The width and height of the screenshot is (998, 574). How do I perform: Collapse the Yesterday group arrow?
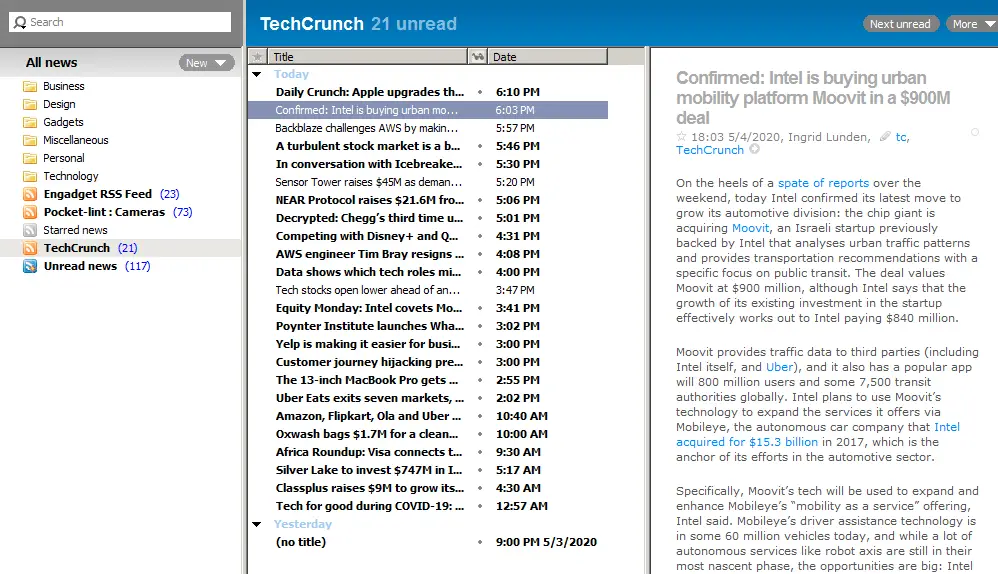pyautogui.click(x=257, y=524)
